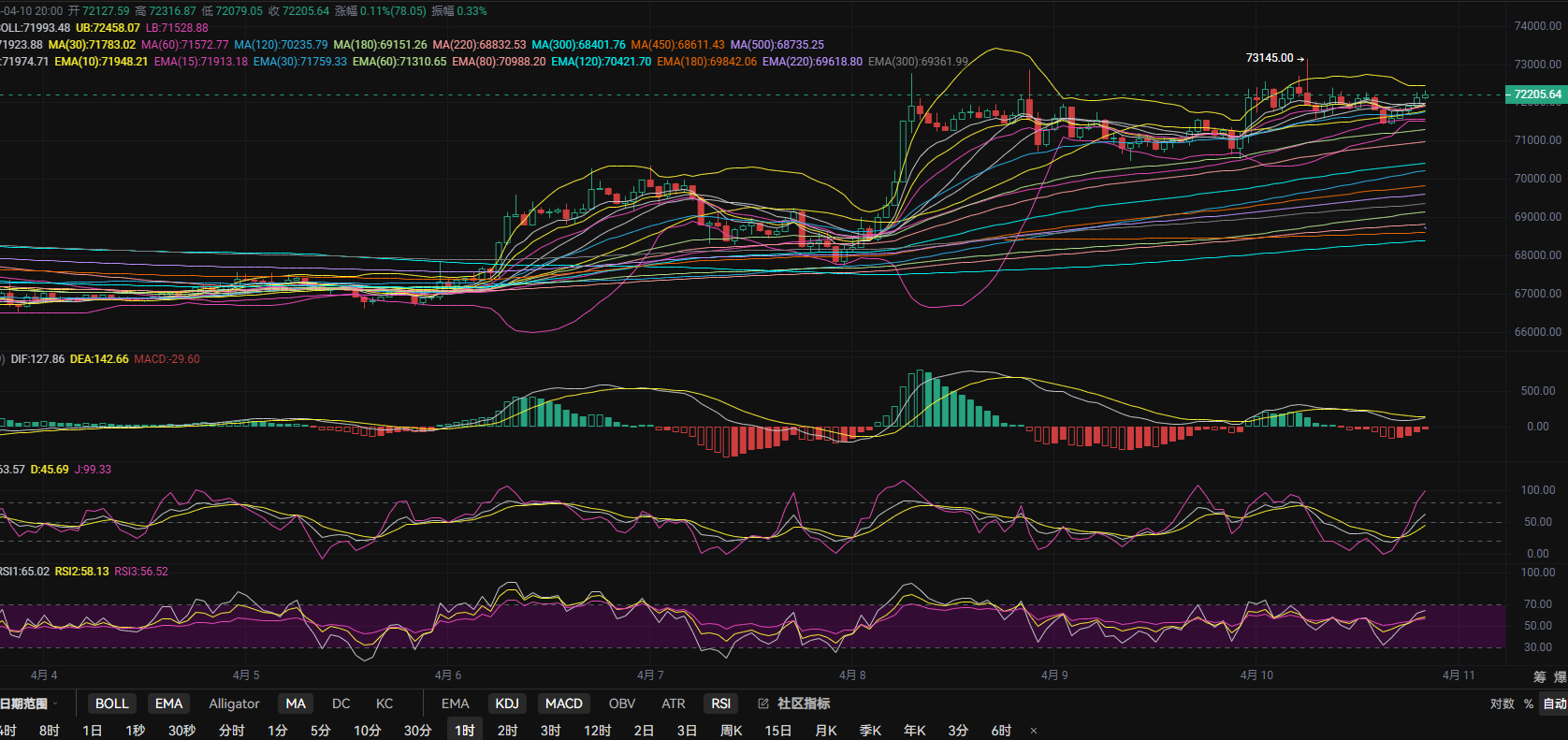1568x740 pixels.
Task: Select the 30分 interval tab
Action: click(x=417, y=731)
